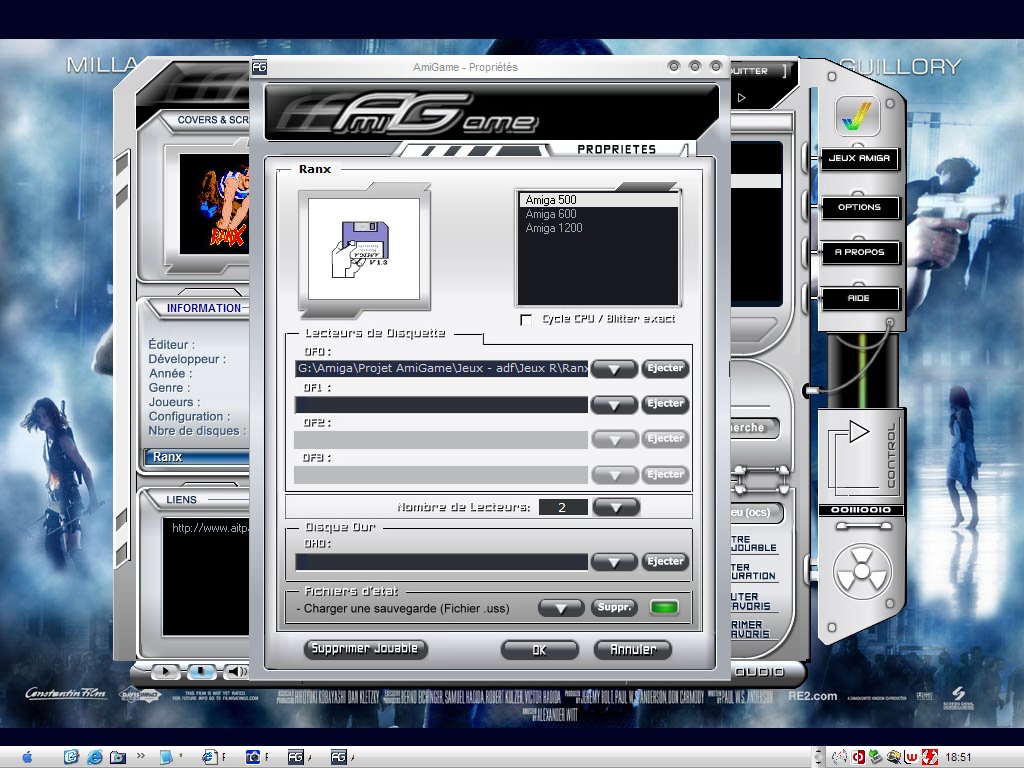Open OPTIONS in the main window
Viewport: 1024px width, 768px height.
pos(859,207)
